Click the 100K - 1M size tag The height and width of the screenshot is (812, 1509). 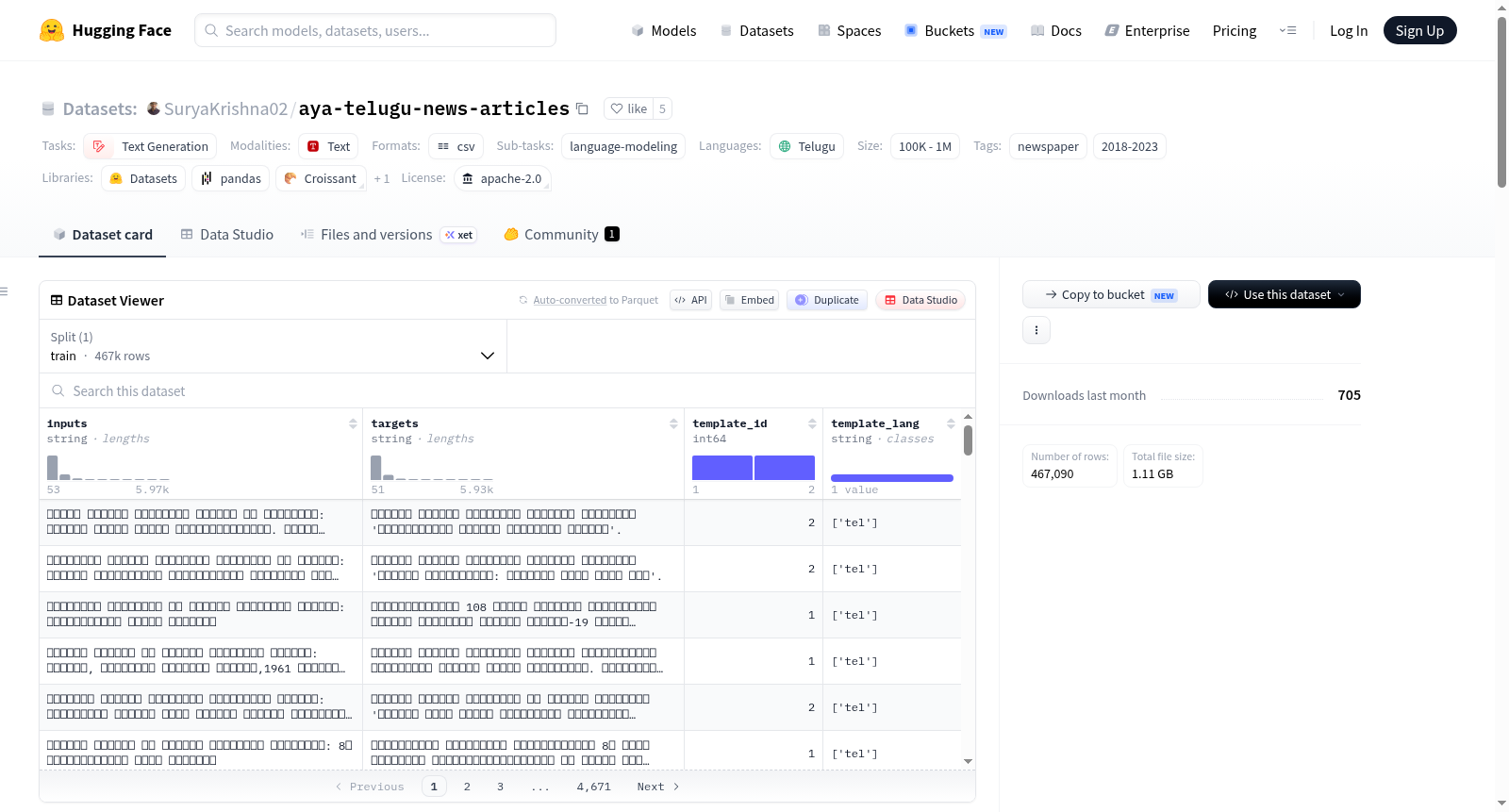coord(925,146)
